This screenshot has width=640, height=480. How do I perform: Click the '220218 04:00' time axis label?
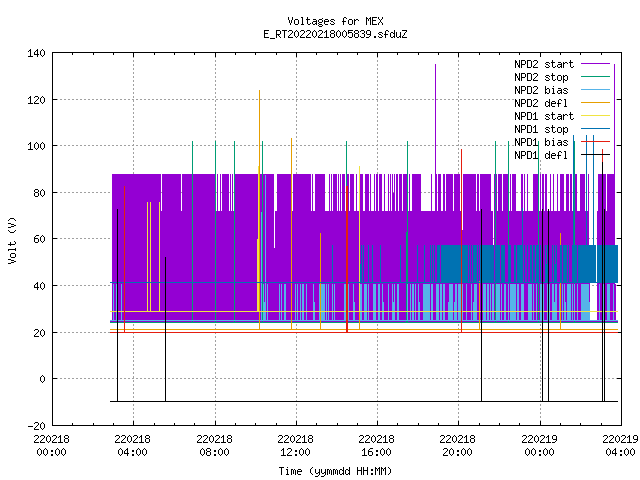[132, 446]
